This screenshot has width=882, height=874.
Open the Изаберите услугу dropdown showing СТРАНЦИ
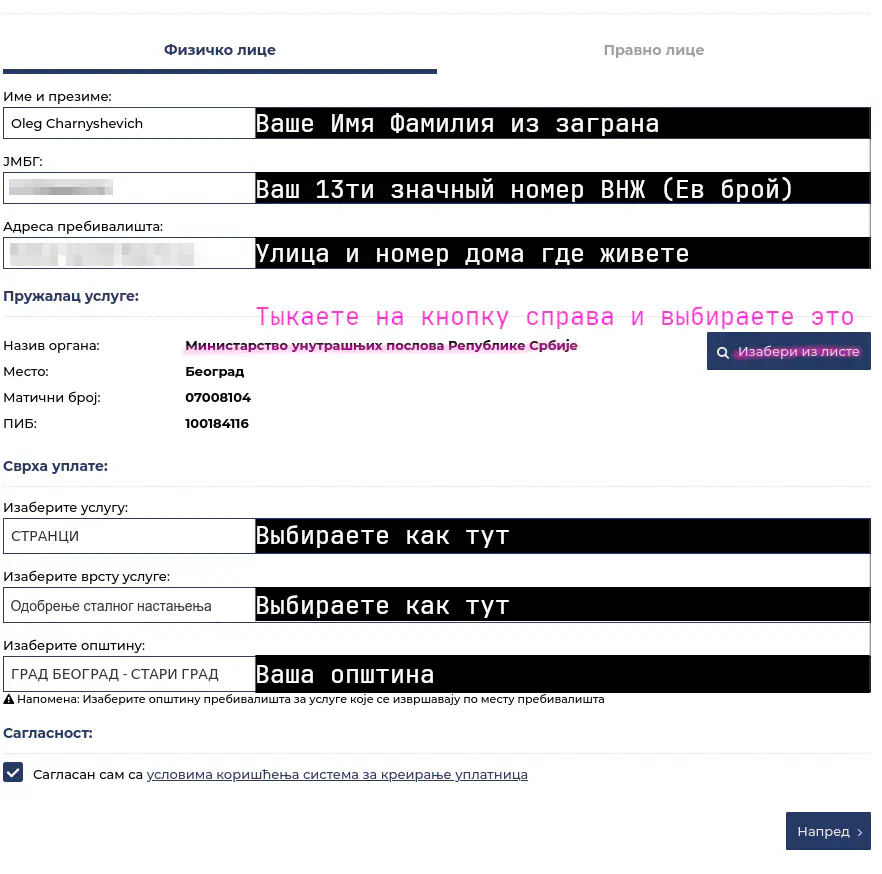coord(130,536)
